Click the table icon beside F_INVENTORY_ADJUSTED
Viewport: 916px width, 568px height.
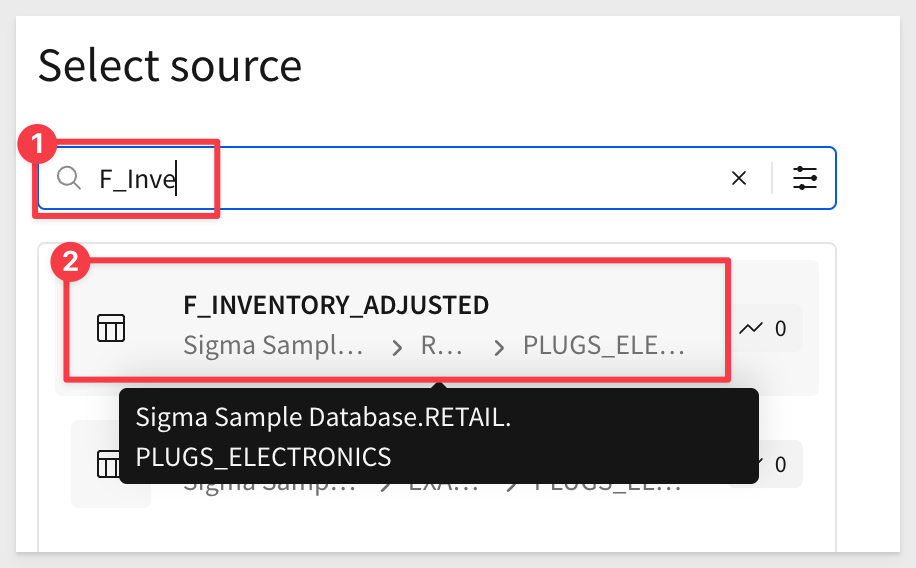[111, 328]
